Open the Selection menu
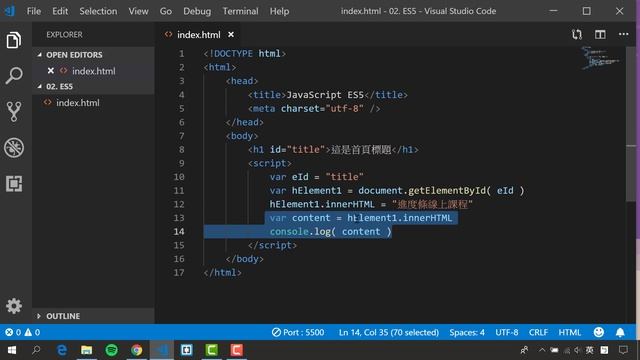640x360 pixels. pos(98,11)
